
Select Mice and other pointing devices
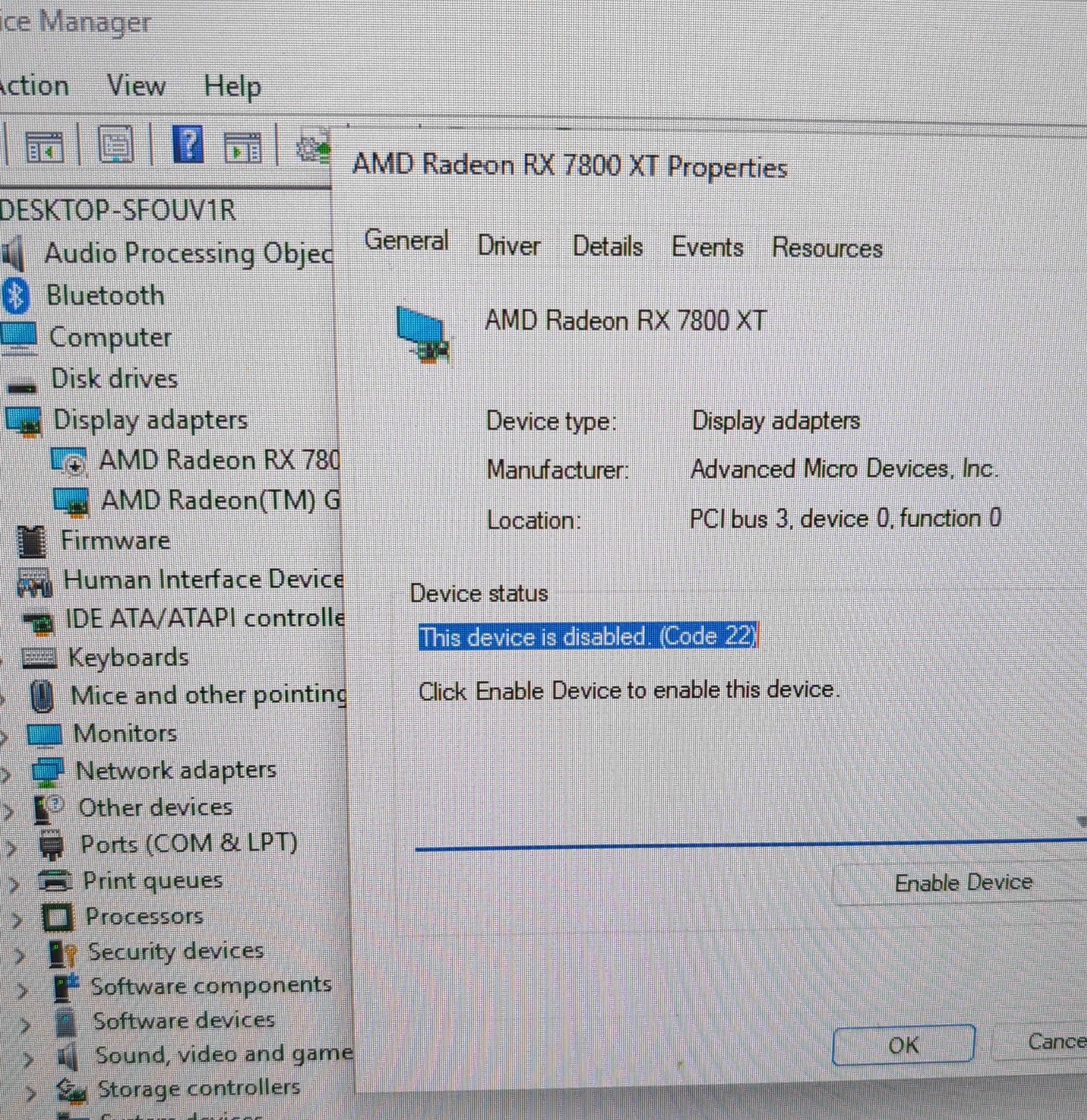tap(208, 696)
